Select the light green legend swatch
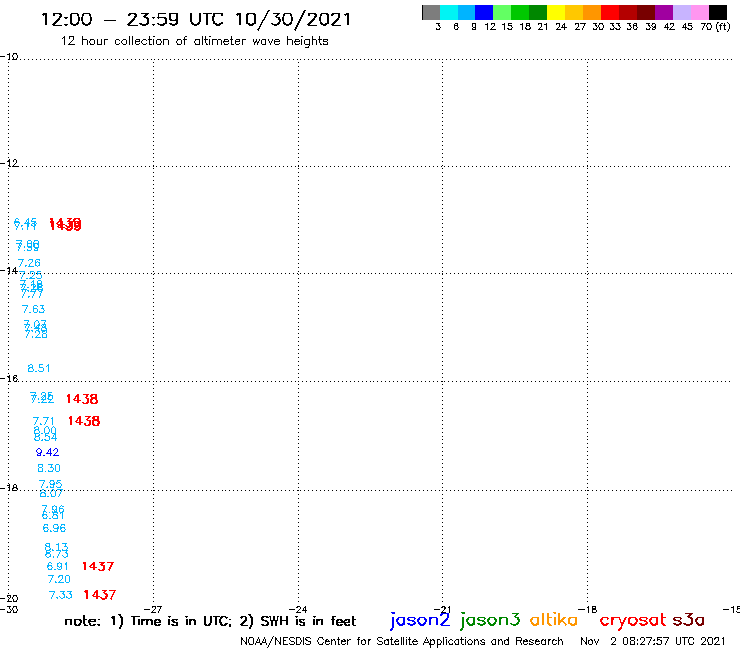Image resolution: width=740 pixels, height=650 pixels. 502,12
